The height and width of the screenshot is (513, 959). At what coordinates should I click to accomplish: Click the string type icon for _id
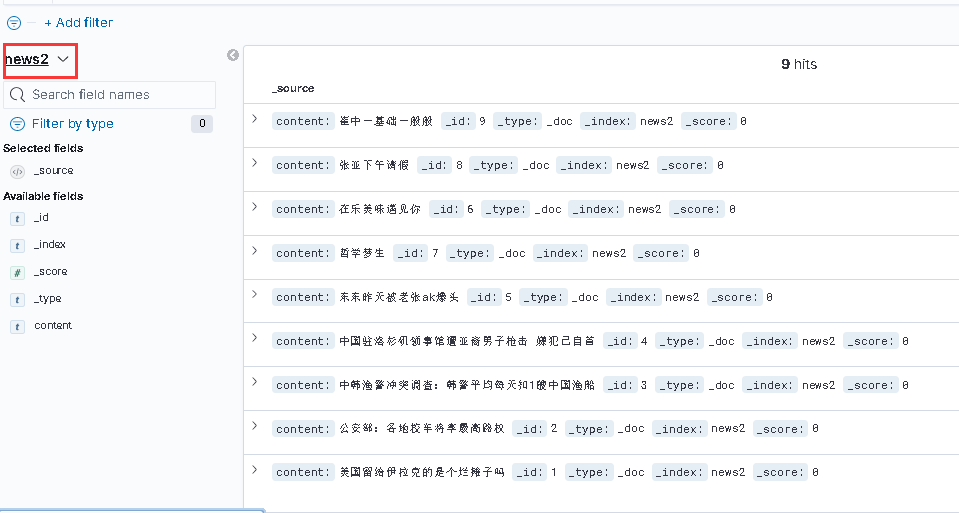[17, 218]
